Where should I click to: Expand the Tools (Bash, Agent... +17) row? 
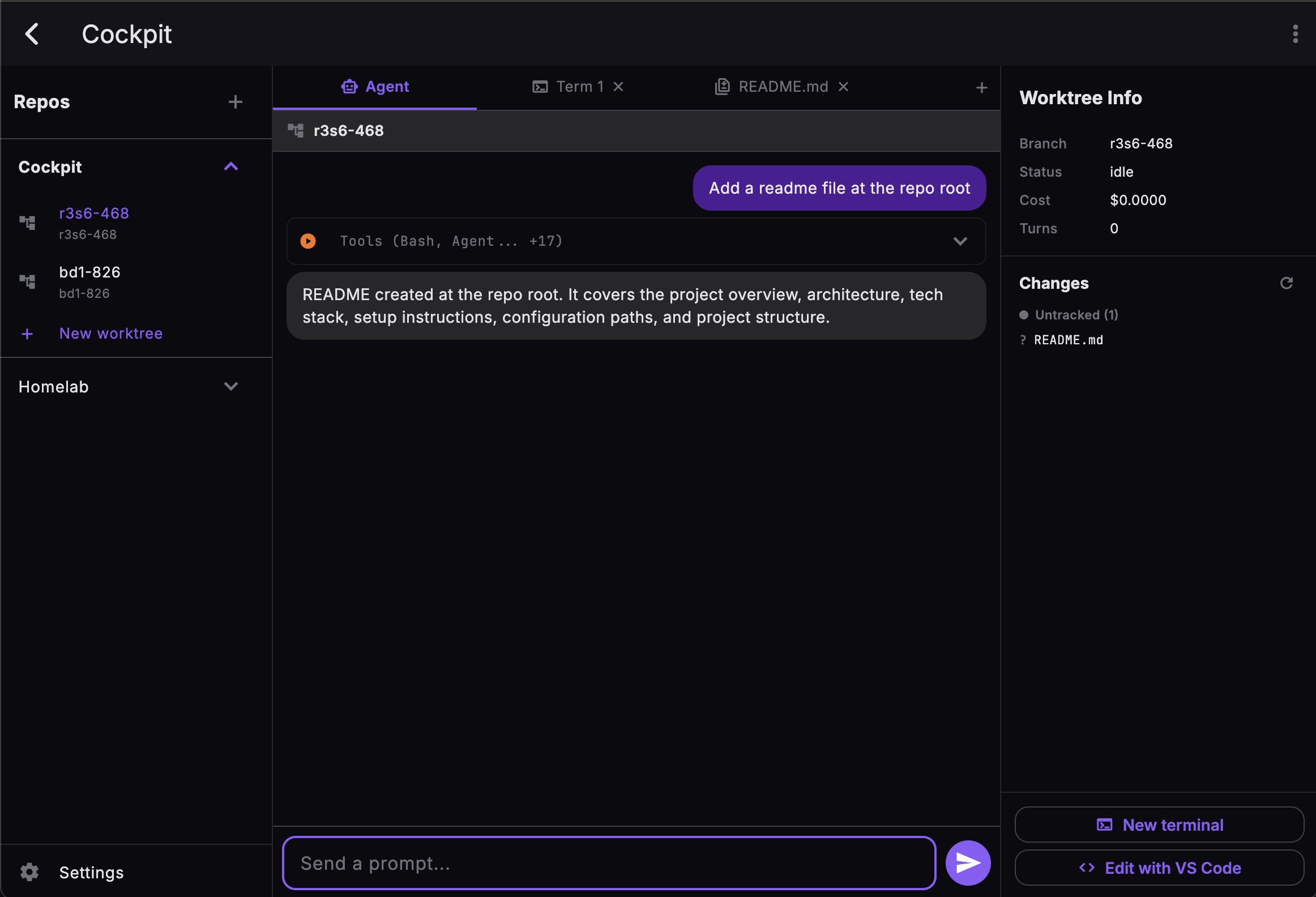point(636,241)
